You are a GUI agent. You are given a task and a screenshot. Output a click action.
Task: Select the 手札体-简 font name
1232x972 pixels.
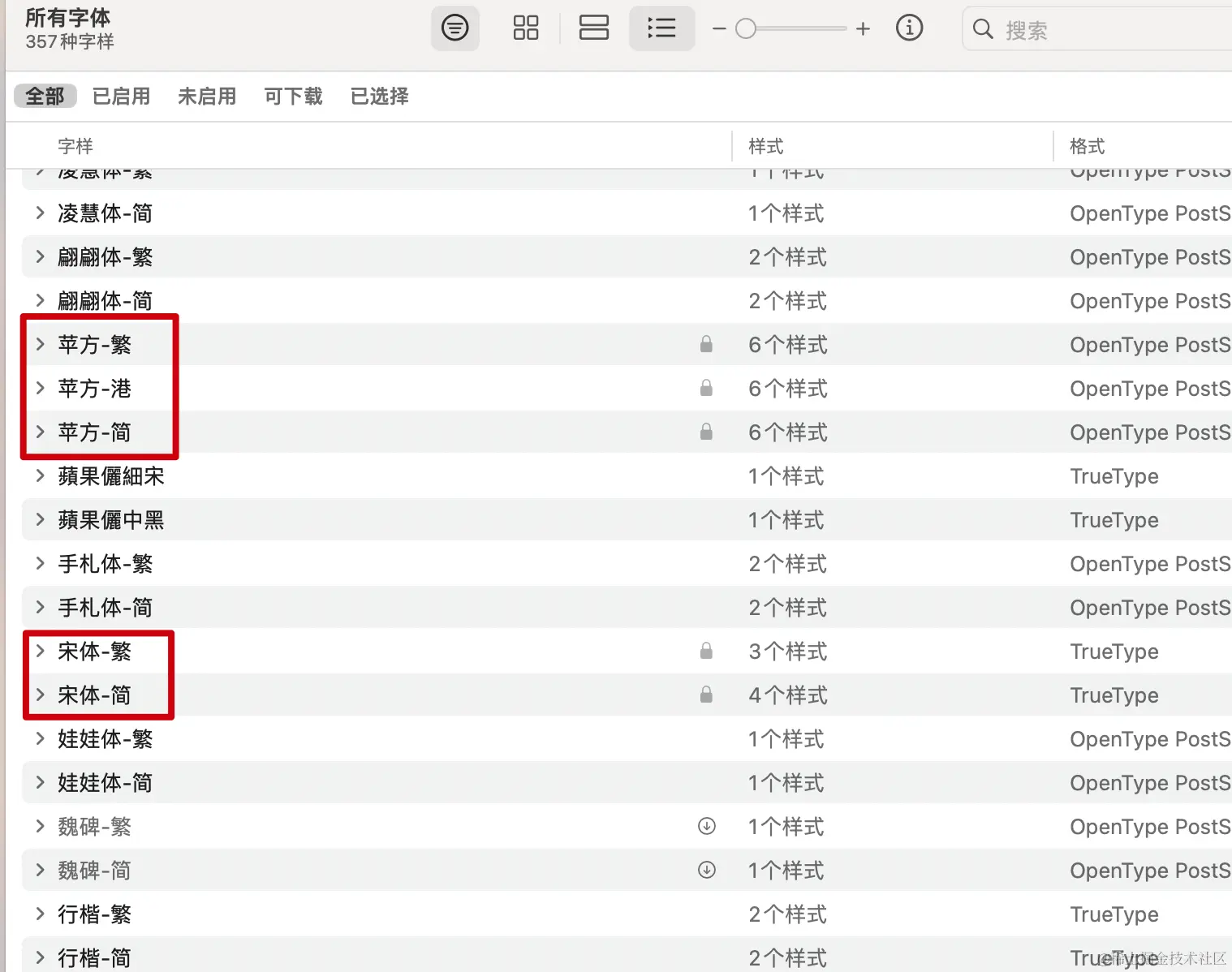106,608
